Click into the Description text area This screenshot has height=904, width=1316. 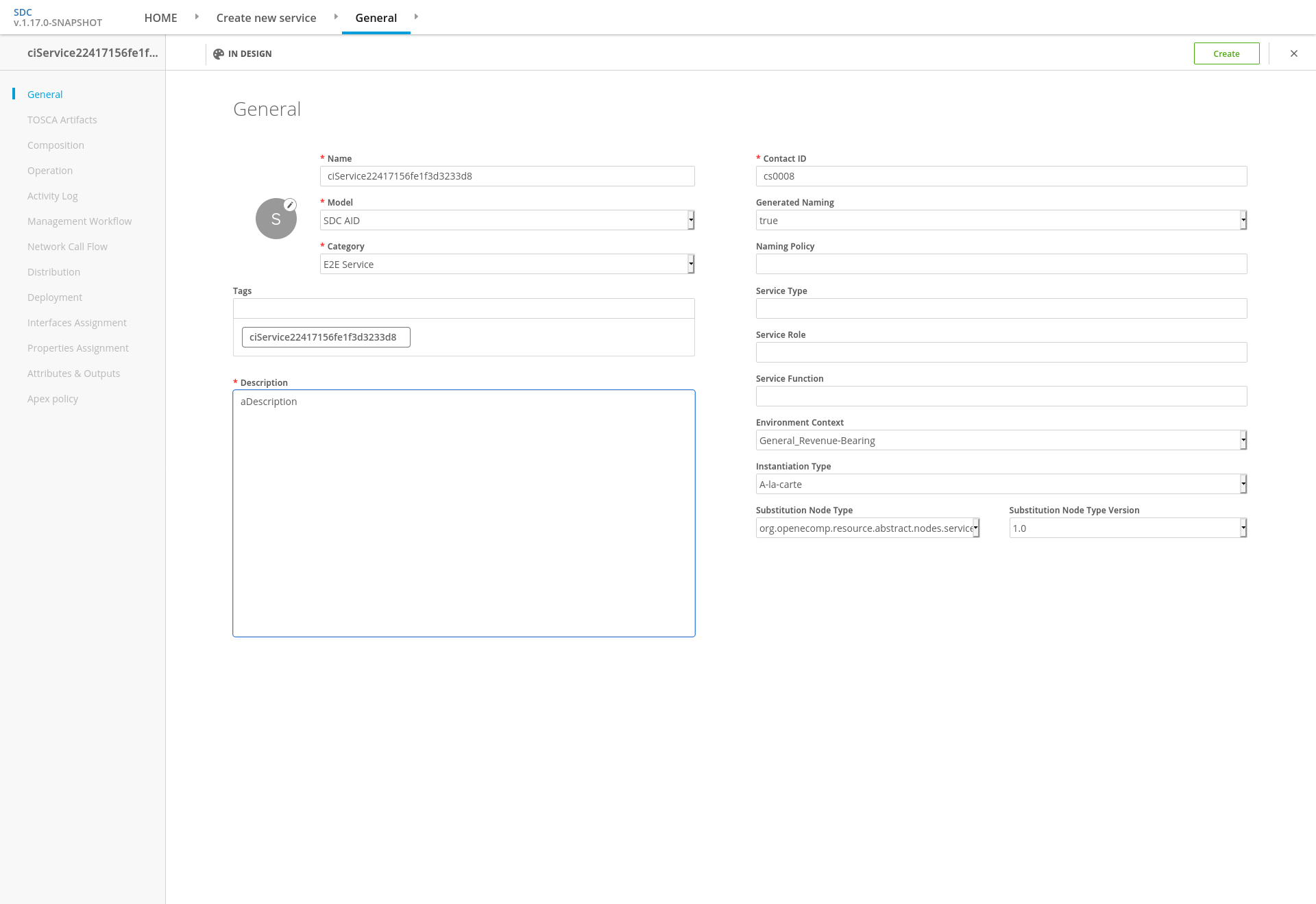click(464, 513)
